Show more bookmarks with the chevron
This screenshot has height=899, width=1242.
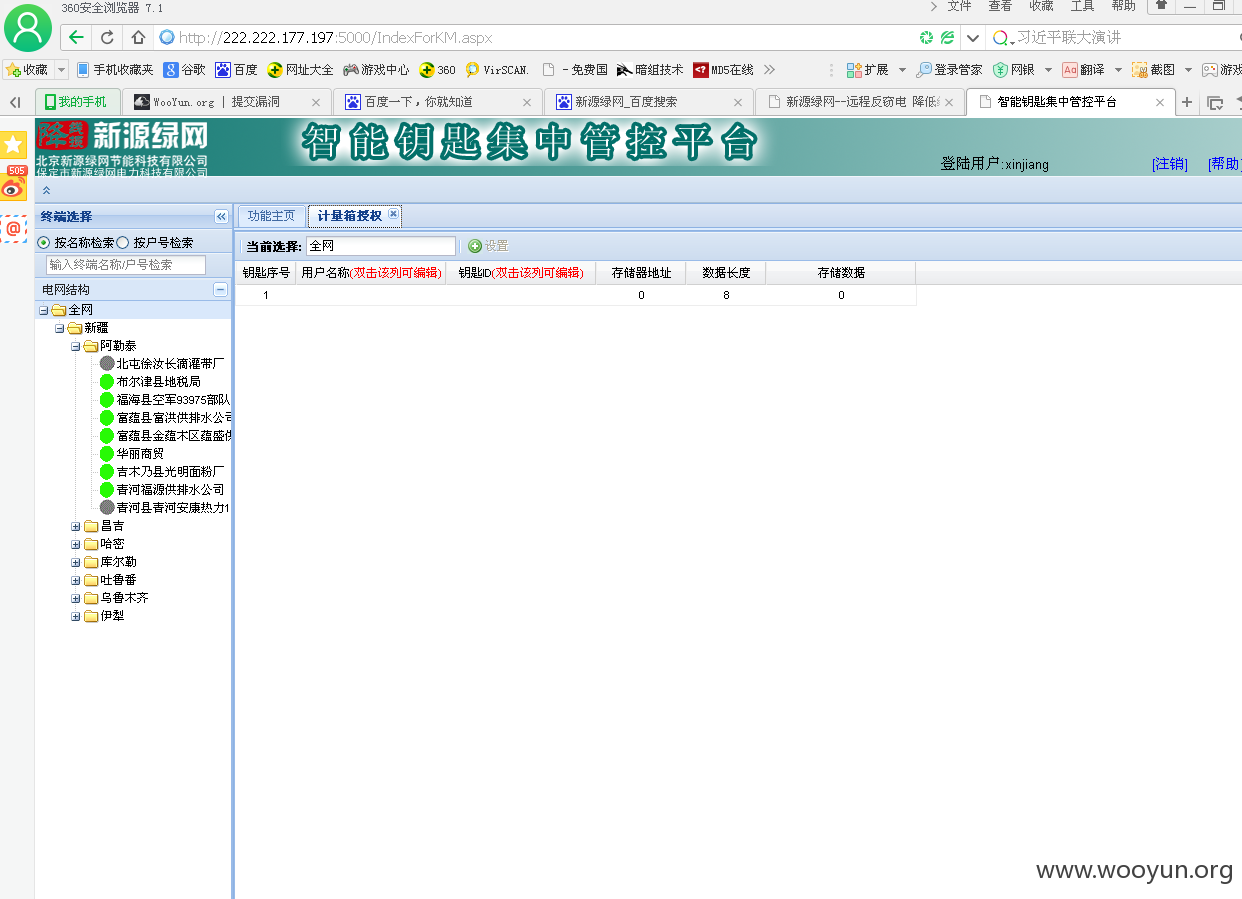(x=769, y=70)
